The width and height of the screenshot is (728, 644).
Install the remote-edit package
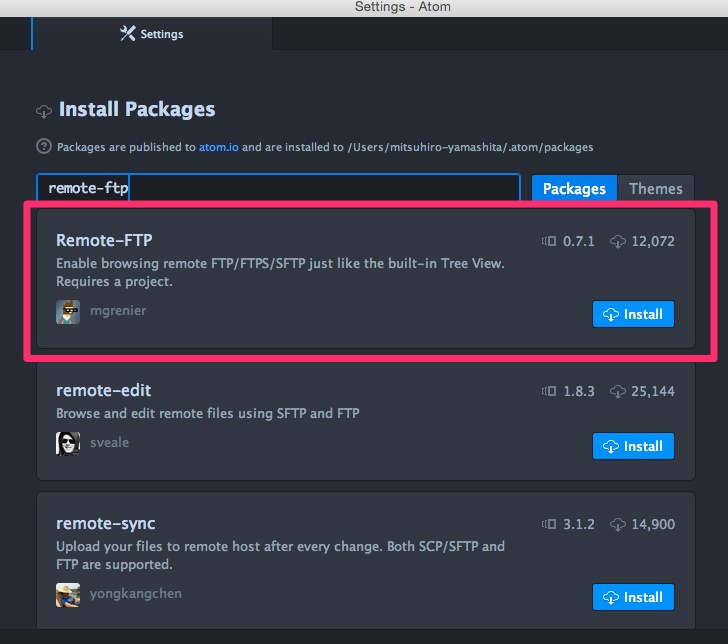[x=633, y=446]
